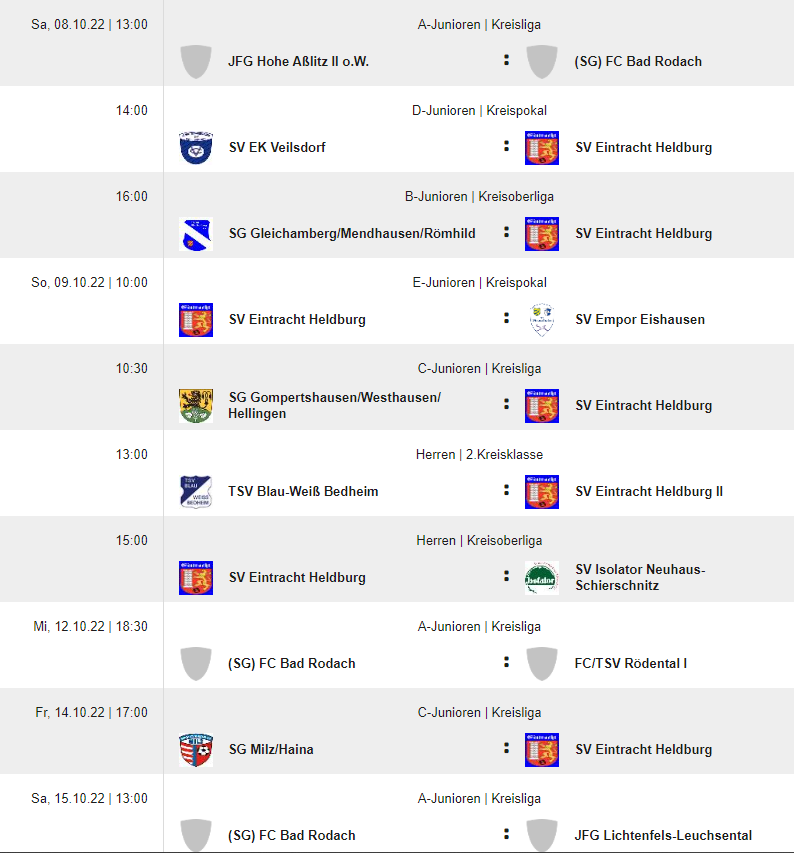Click the SV Empor Eishausen club crest
The height and width of the screenshot is (853, 794).
coord(542,320)
